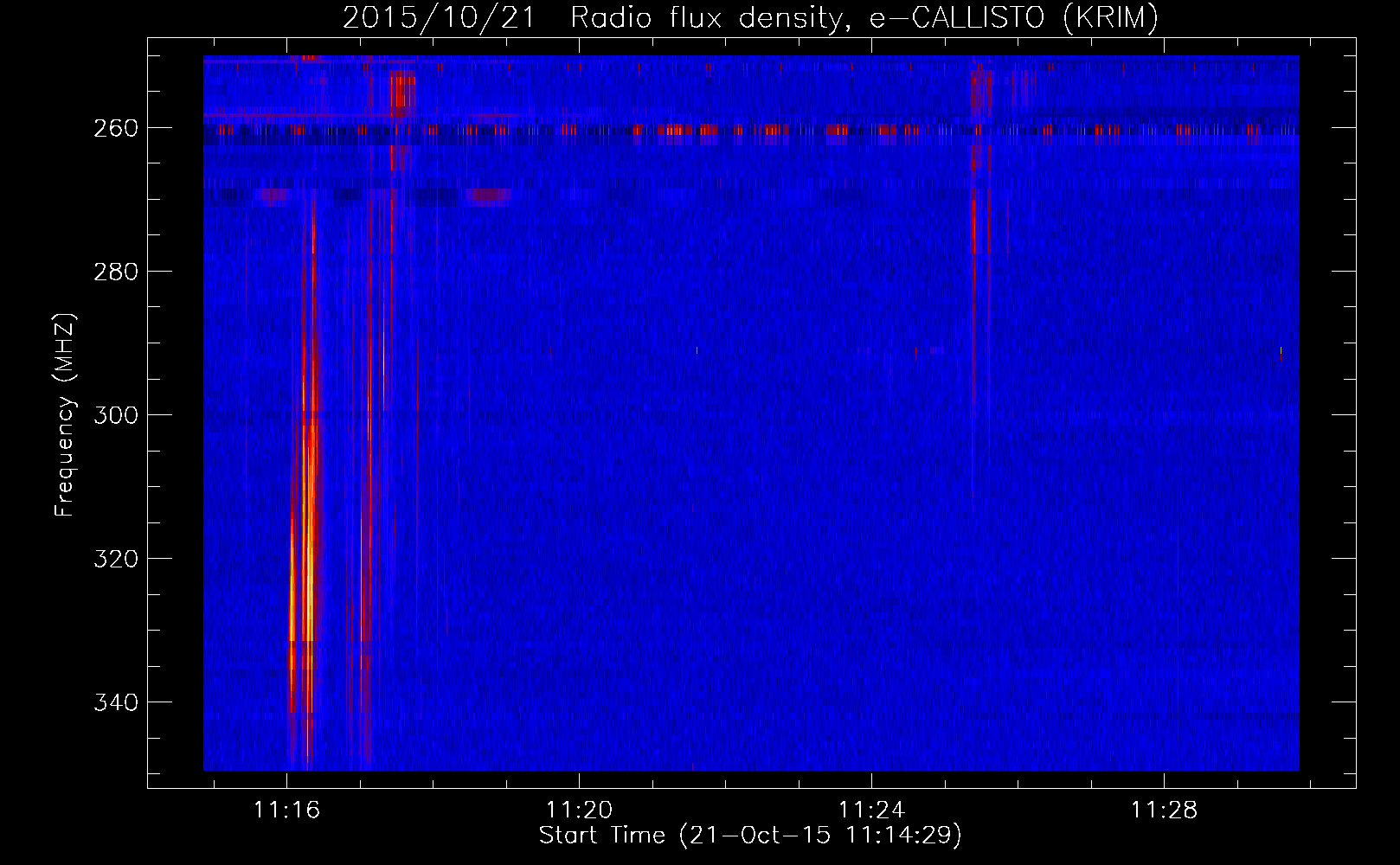Screen dimensions: 1400x865
Task: Click the 11:28 time tick label
Action: (x=1165, y=810)
